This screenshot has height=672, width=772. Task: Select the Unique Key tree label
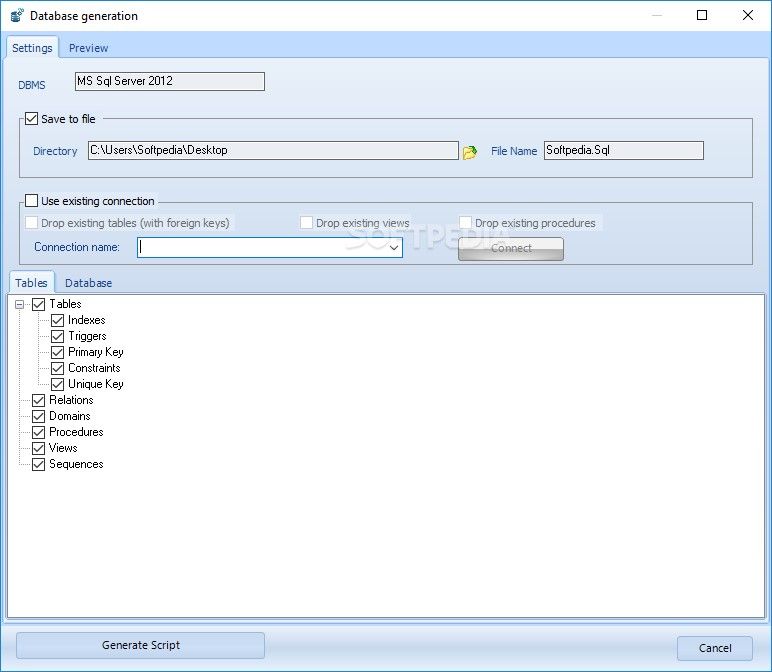tap(96, 384)
